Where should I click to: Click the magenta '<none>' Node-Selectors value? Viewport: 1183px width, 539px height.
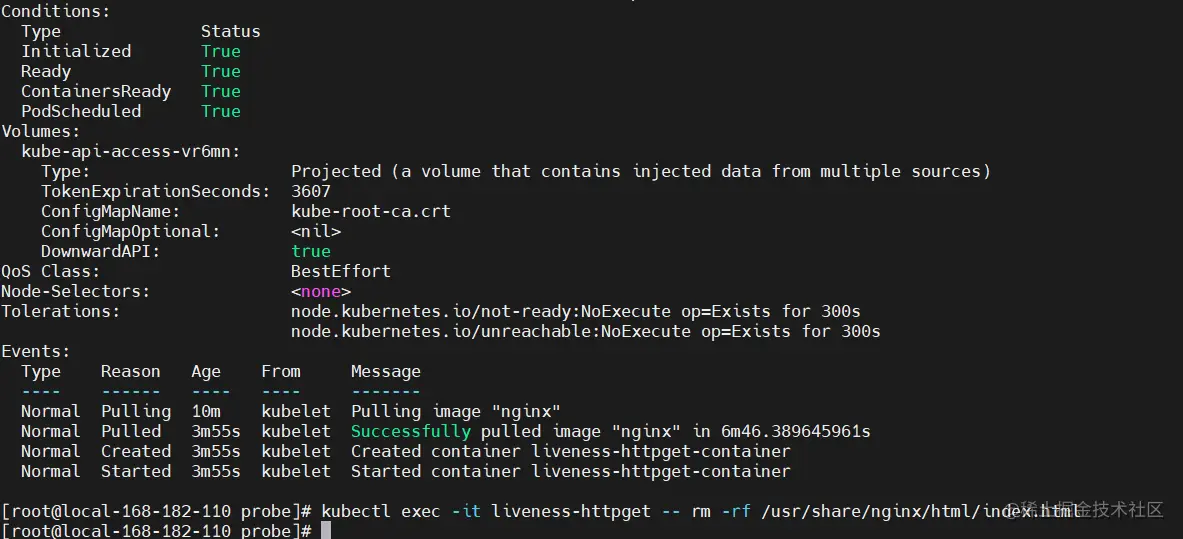coord(321,291)
